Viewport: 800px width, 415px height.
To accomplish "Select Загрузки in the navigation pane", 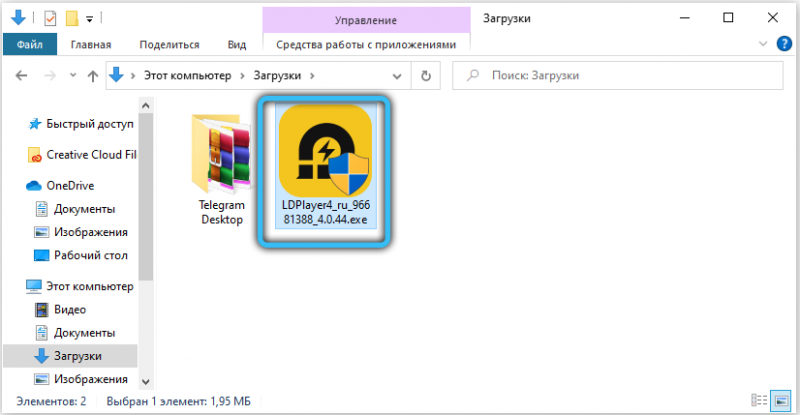I will (70, 356).
